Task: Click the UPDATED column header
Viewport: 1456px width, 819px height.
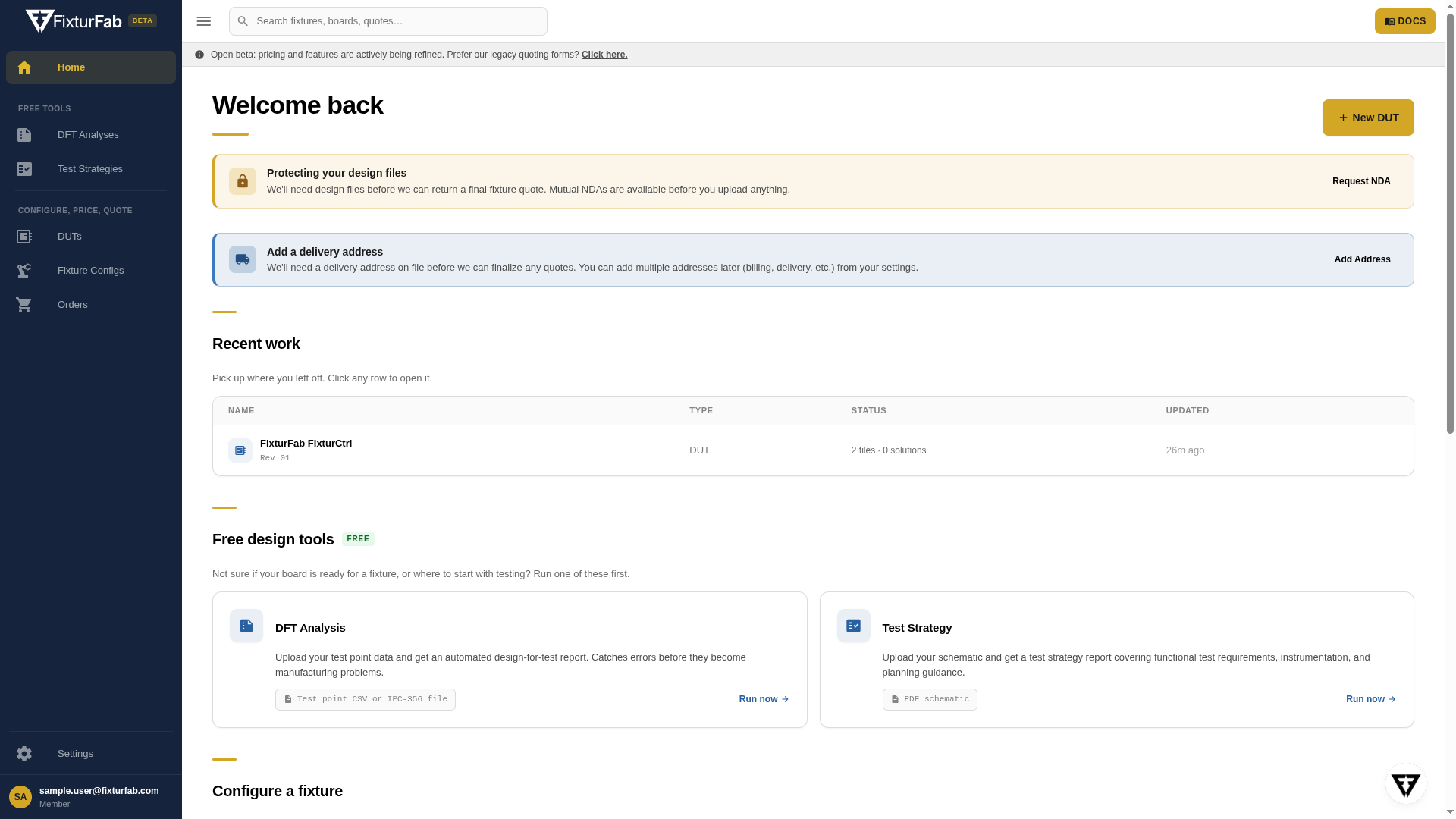Action: (1188, 410)
